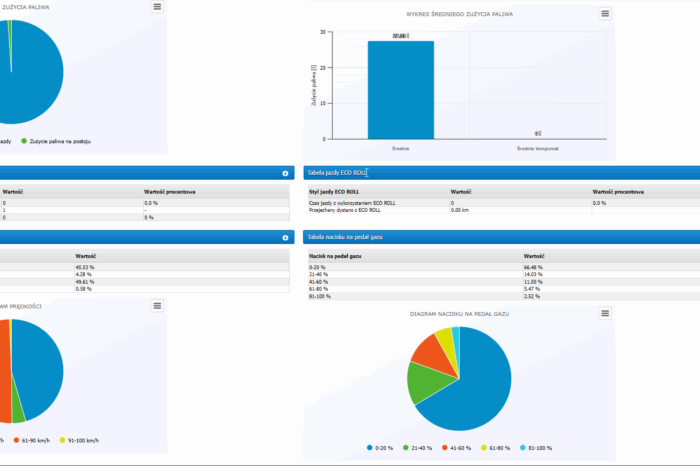Open the fuel consumption pie chart menu
This screenshot has width=700, height=466.
point(157,7)
